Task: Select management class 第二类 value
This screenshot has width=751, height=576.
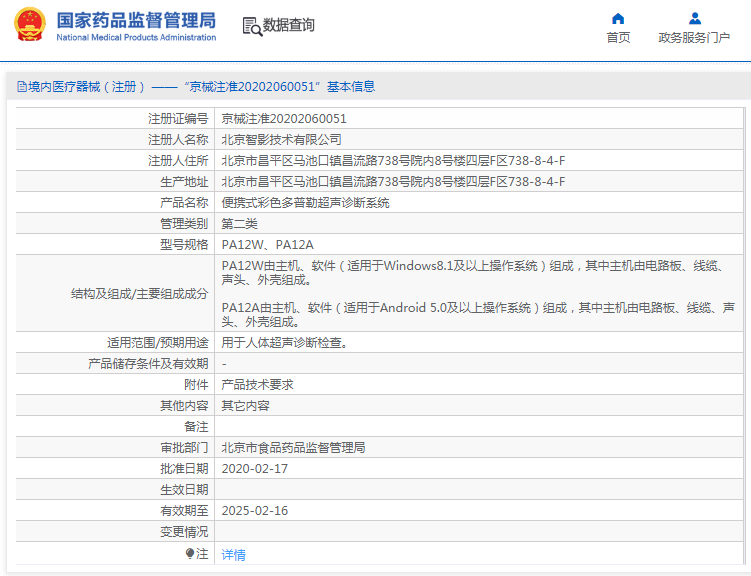Action: point(239,224)
